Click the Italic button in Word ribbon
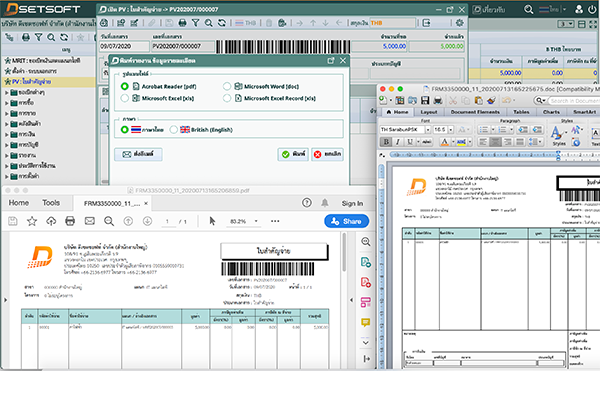Image resolution: width=600 pixels, height=400 pixels. (397, 142)
